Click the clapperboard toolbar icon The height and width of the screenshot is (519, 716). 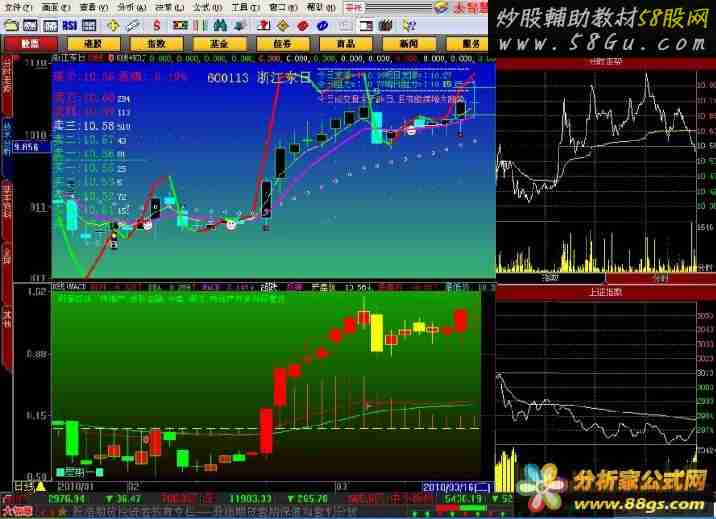coord(386,26)
